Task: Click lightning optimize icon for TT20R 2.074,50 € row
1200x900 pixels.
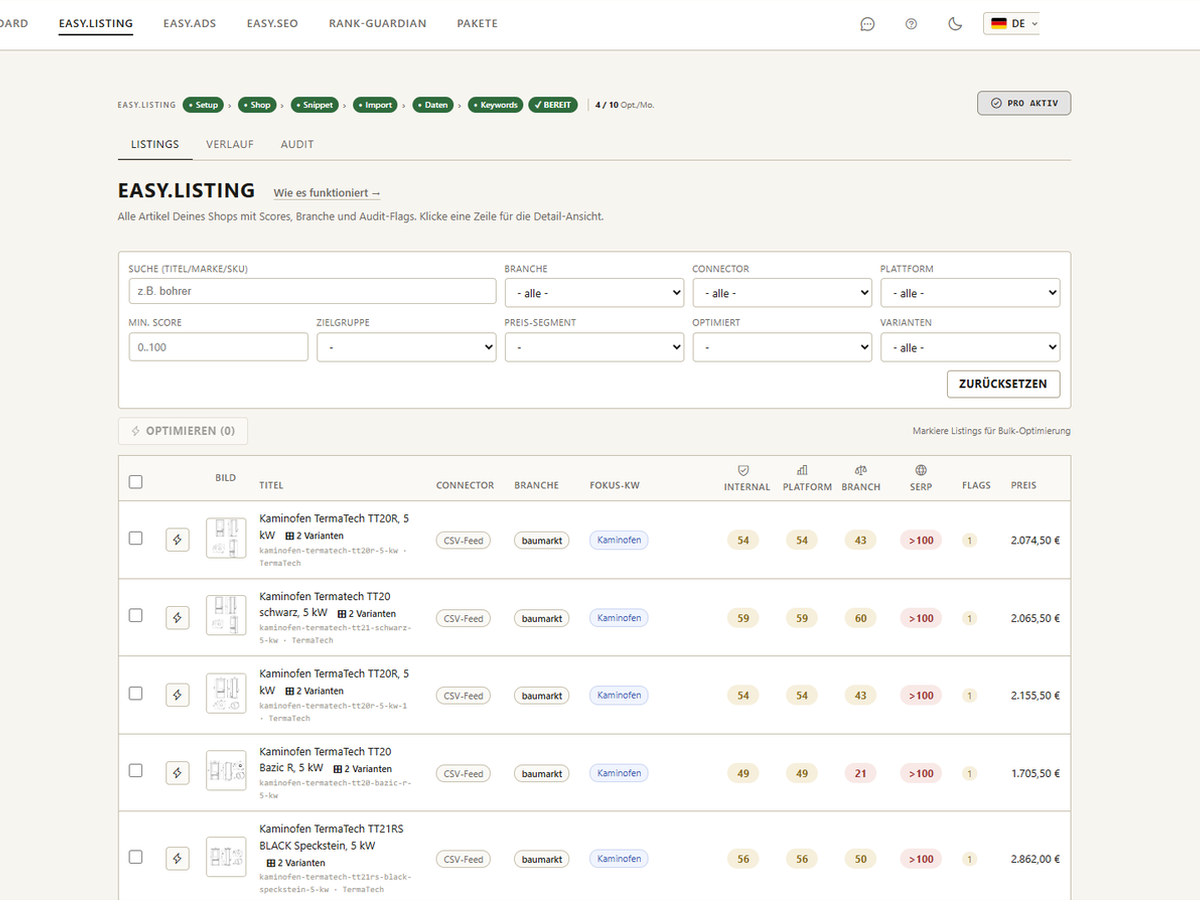Action: (x=177, y=540)
